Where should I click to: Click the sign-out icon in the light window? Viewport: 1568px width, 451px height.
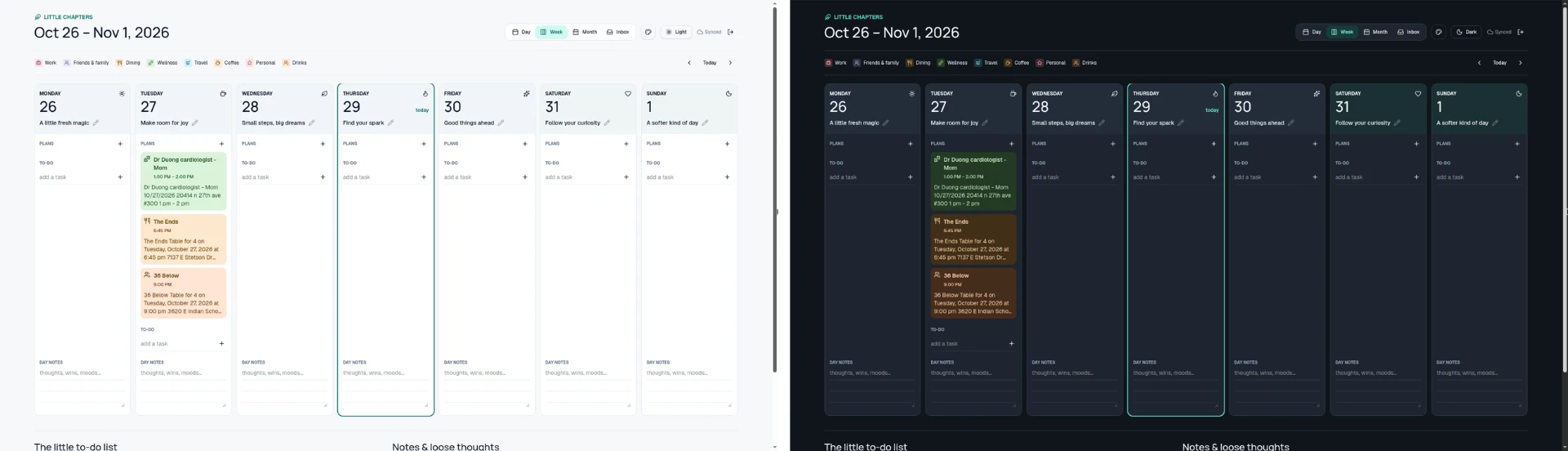(x=731, y=32)
